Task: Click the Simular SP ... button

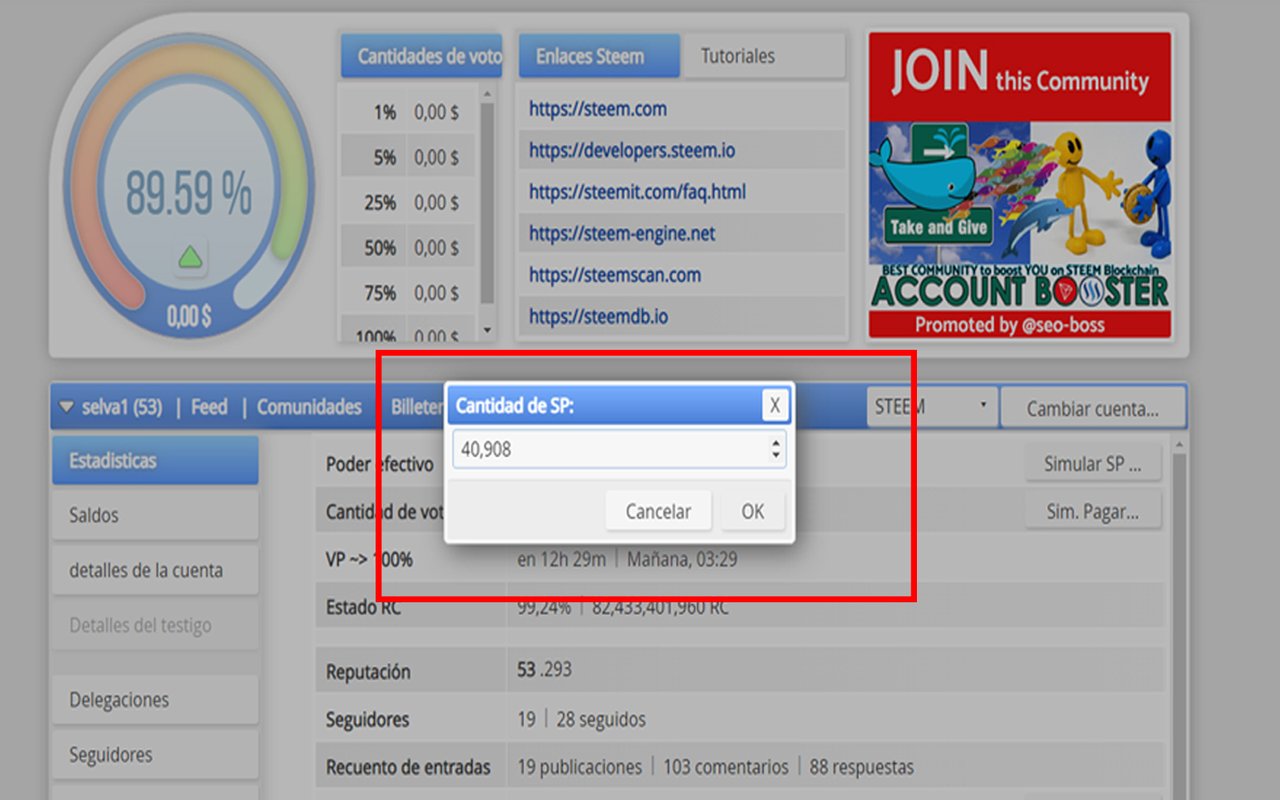Action: click(1094, 464)
